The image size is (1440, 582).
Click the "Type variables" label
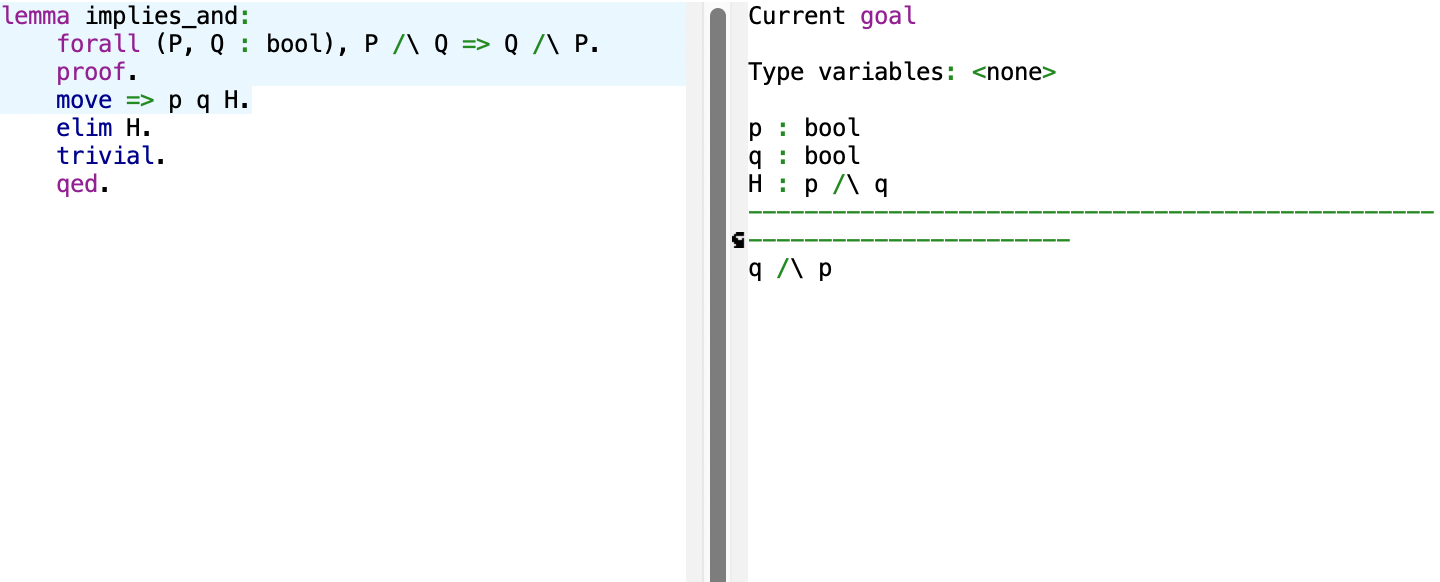click(x=845, y=73)
